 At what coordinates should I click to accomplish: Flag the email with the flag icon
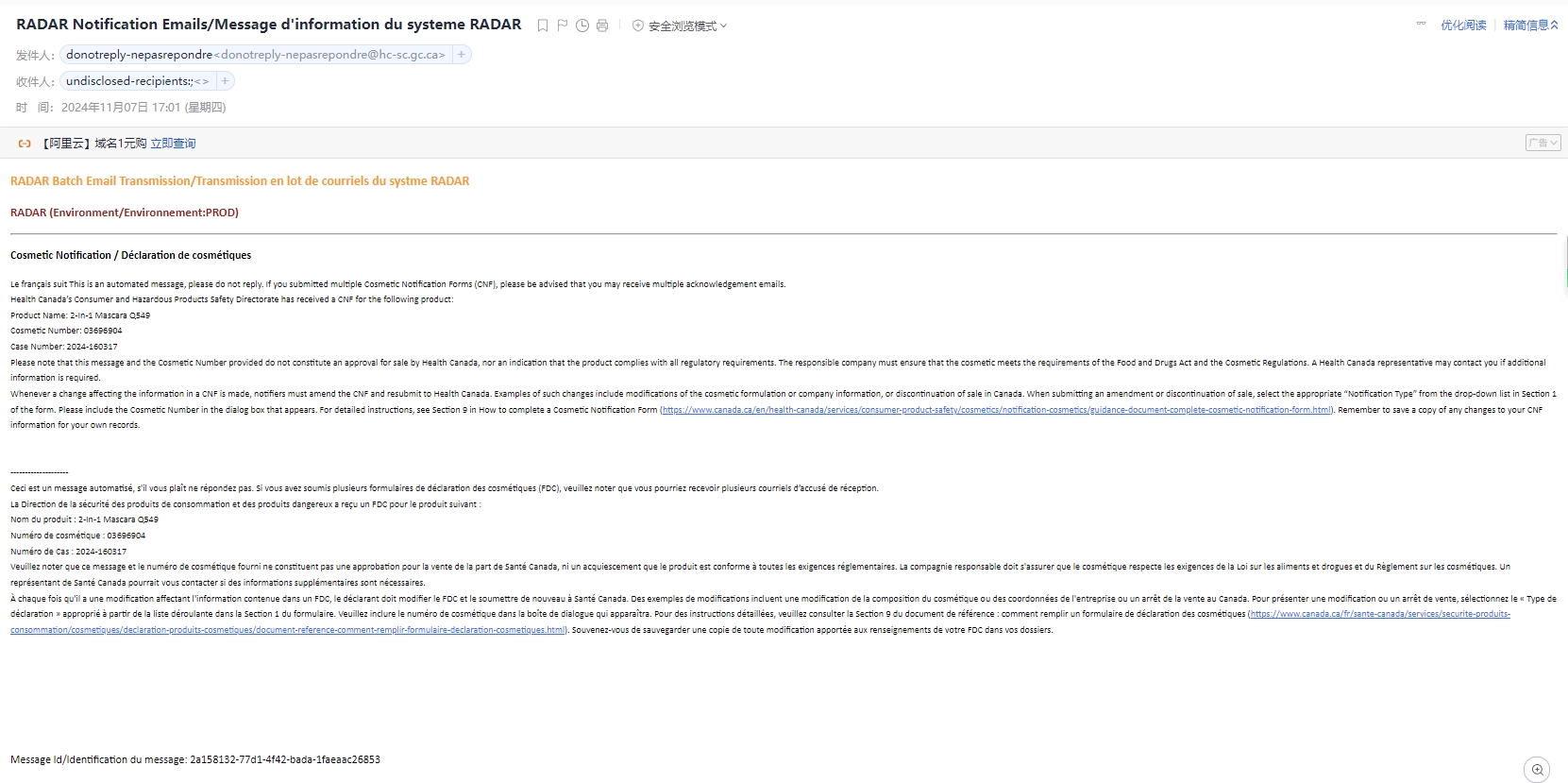(563, 26)
